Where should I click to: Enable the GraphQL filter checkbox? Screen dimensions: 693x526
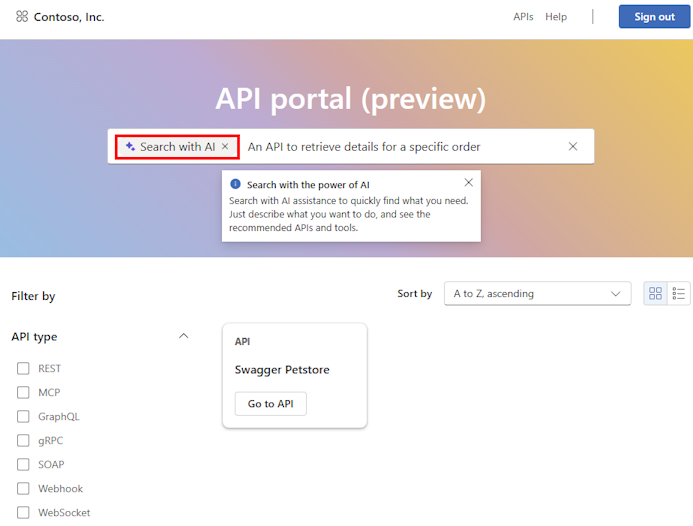[23, 416]
